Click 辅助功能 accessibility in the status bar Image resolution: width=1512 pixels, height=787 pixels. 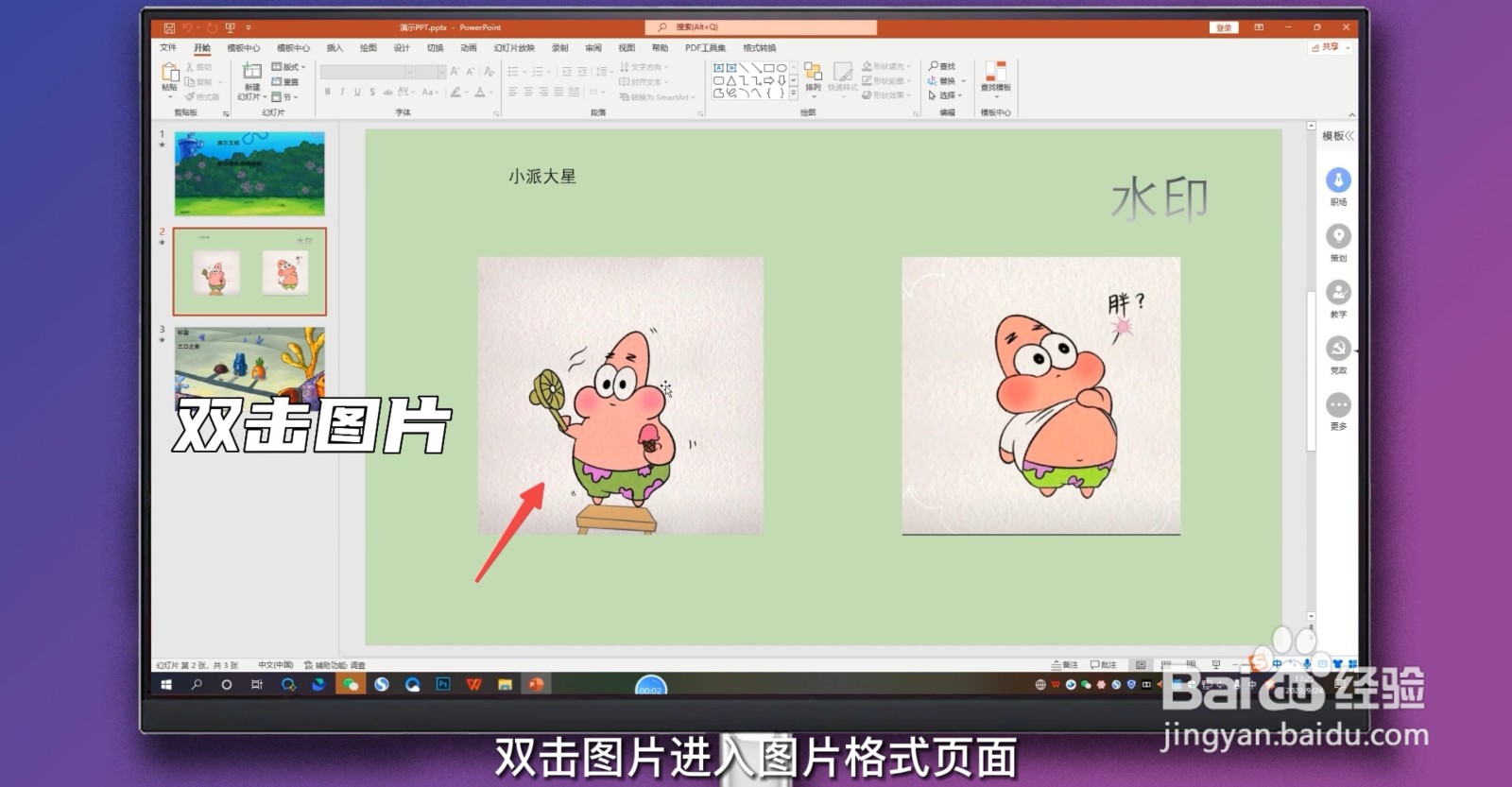335,665
